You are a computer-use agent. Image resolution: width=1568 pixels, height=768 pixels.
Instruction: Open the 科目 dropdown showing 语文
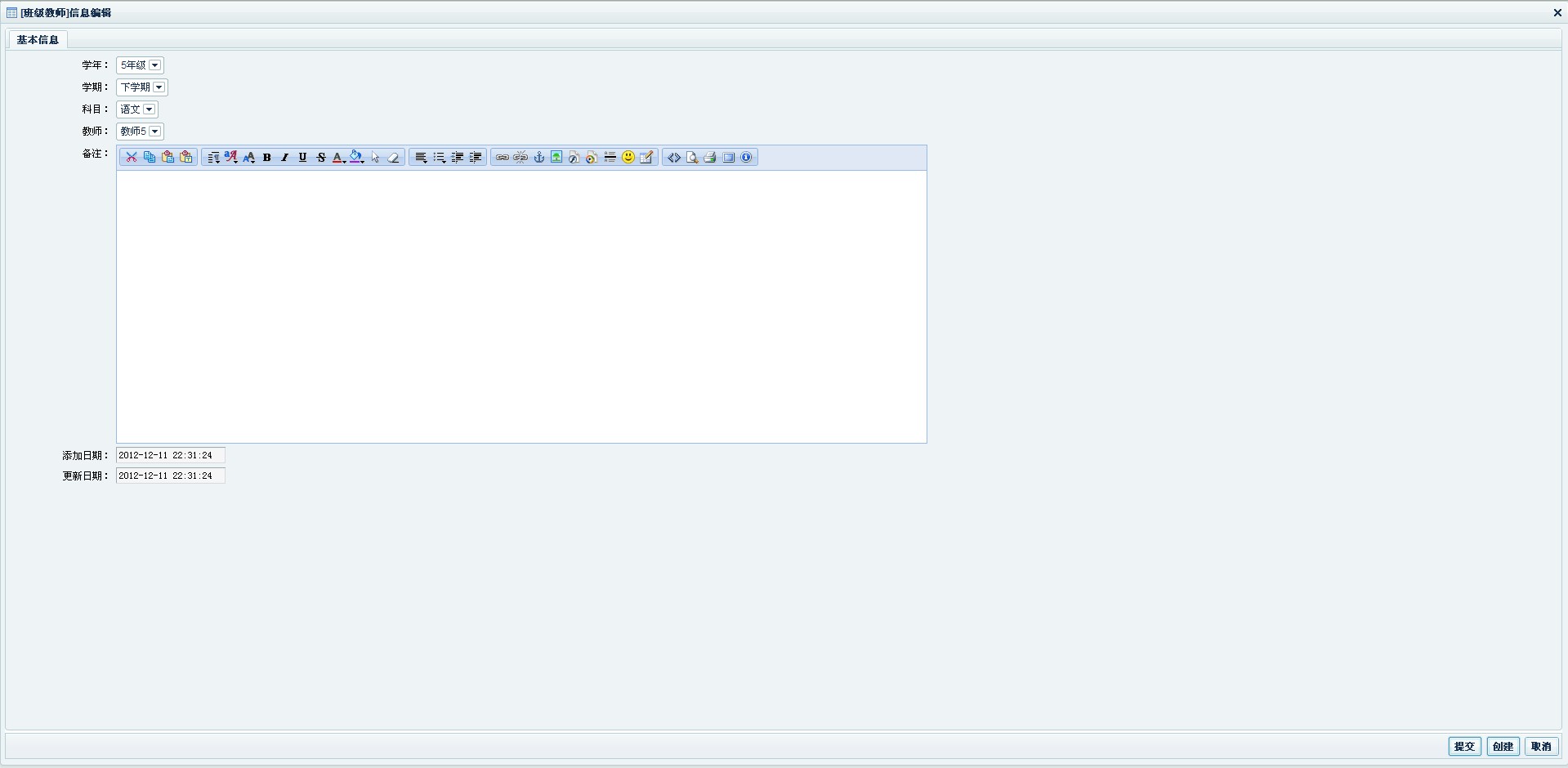tap(137, 109)
